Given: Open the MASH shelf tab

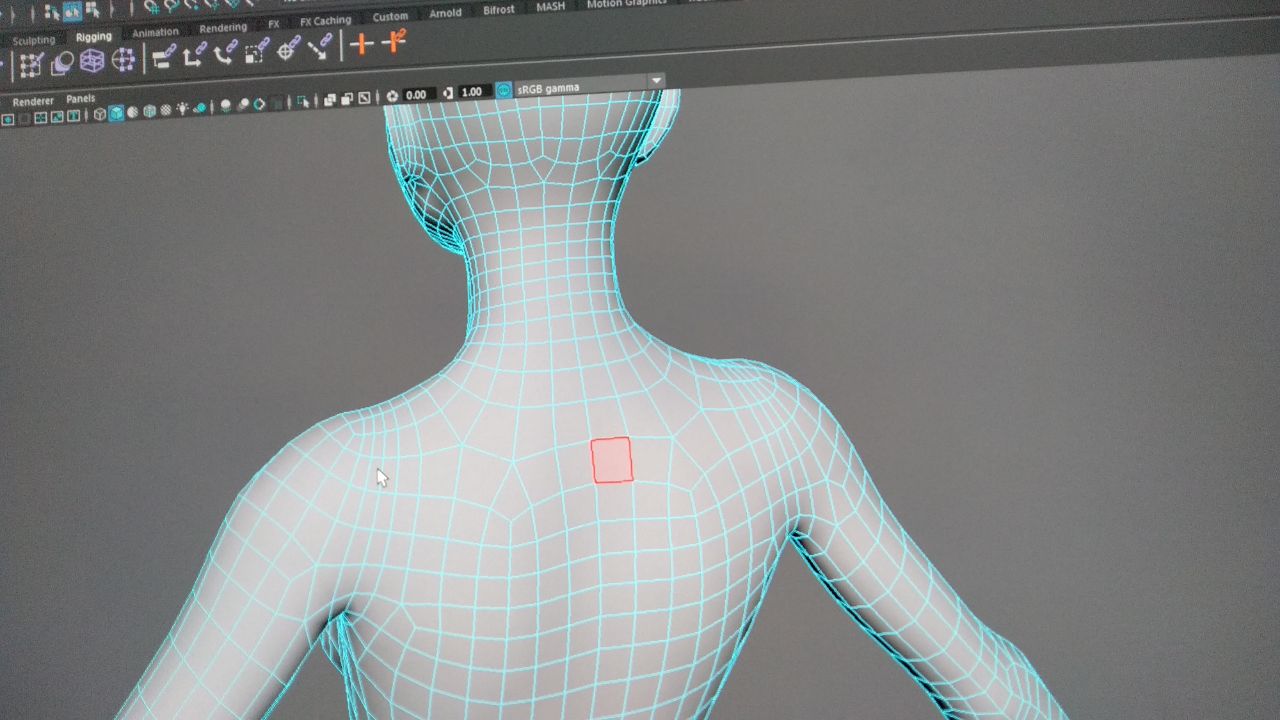Looking at the screenshot, I should [x=550, y=6].
